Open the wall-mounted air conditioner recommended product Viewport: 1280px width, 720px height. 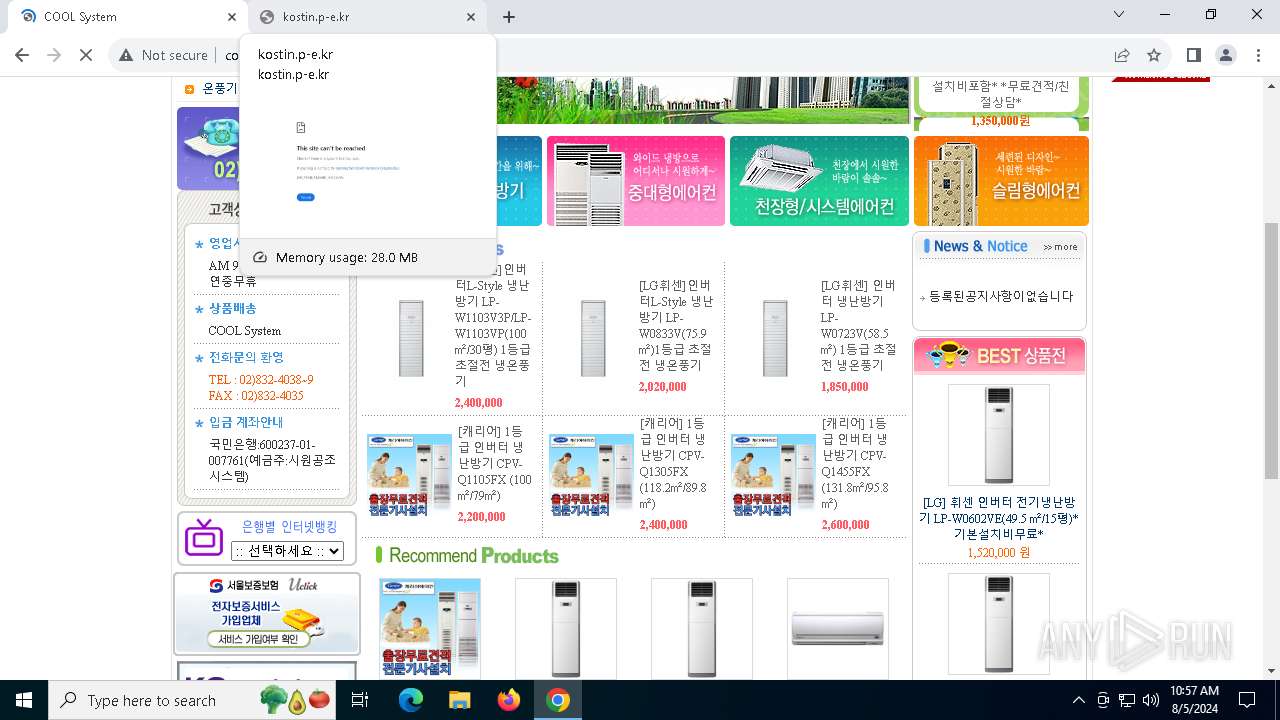(x=837, y=628)
